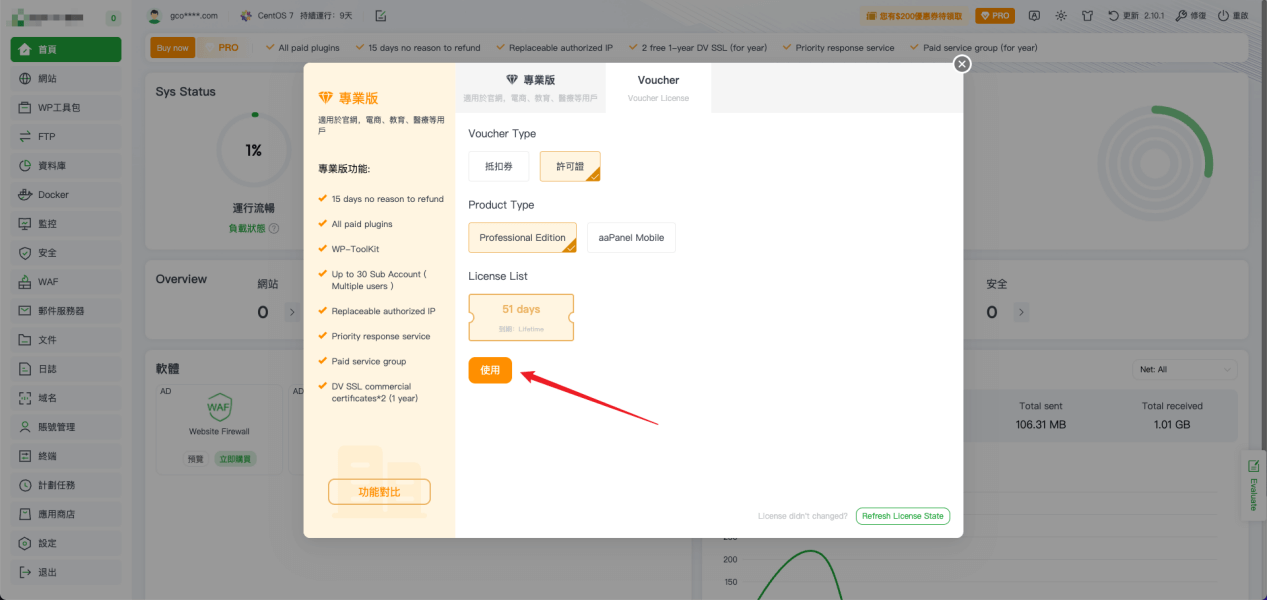Open the edit note icon beside uptime
The image size is (1267, 600).
(381, 16)
